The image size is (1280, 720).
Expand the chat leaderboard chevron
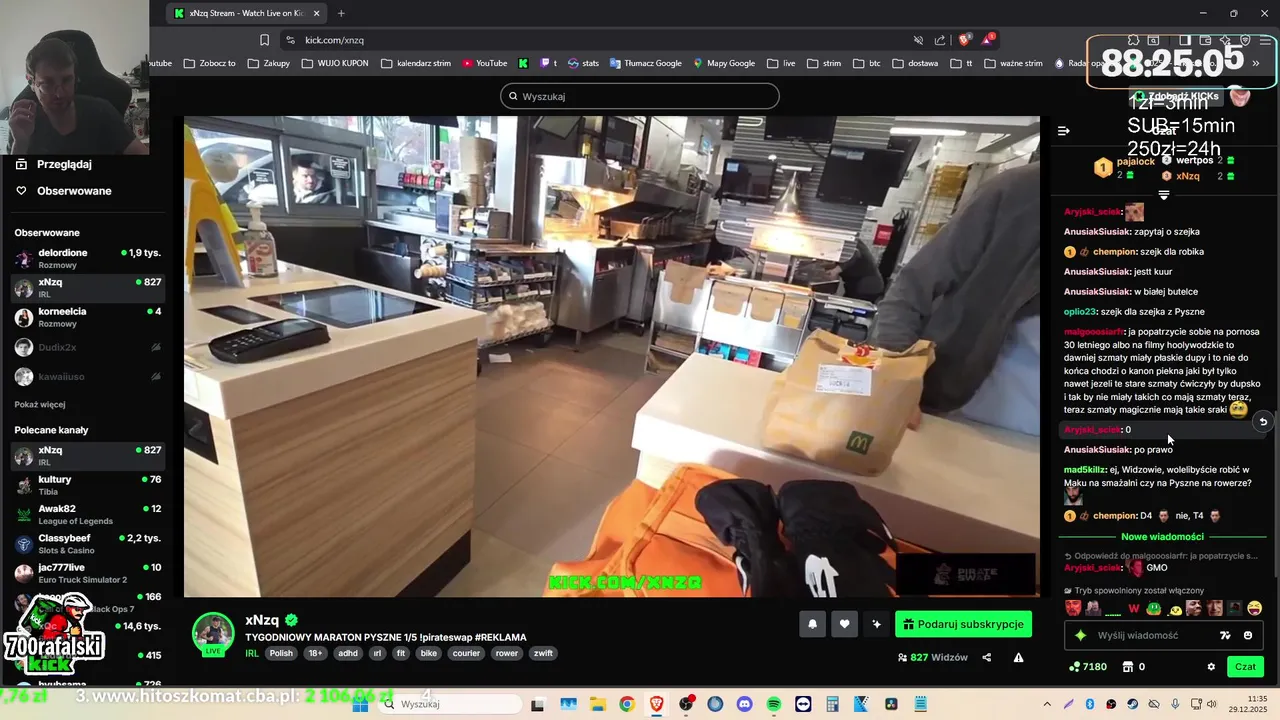[1163, 195]
